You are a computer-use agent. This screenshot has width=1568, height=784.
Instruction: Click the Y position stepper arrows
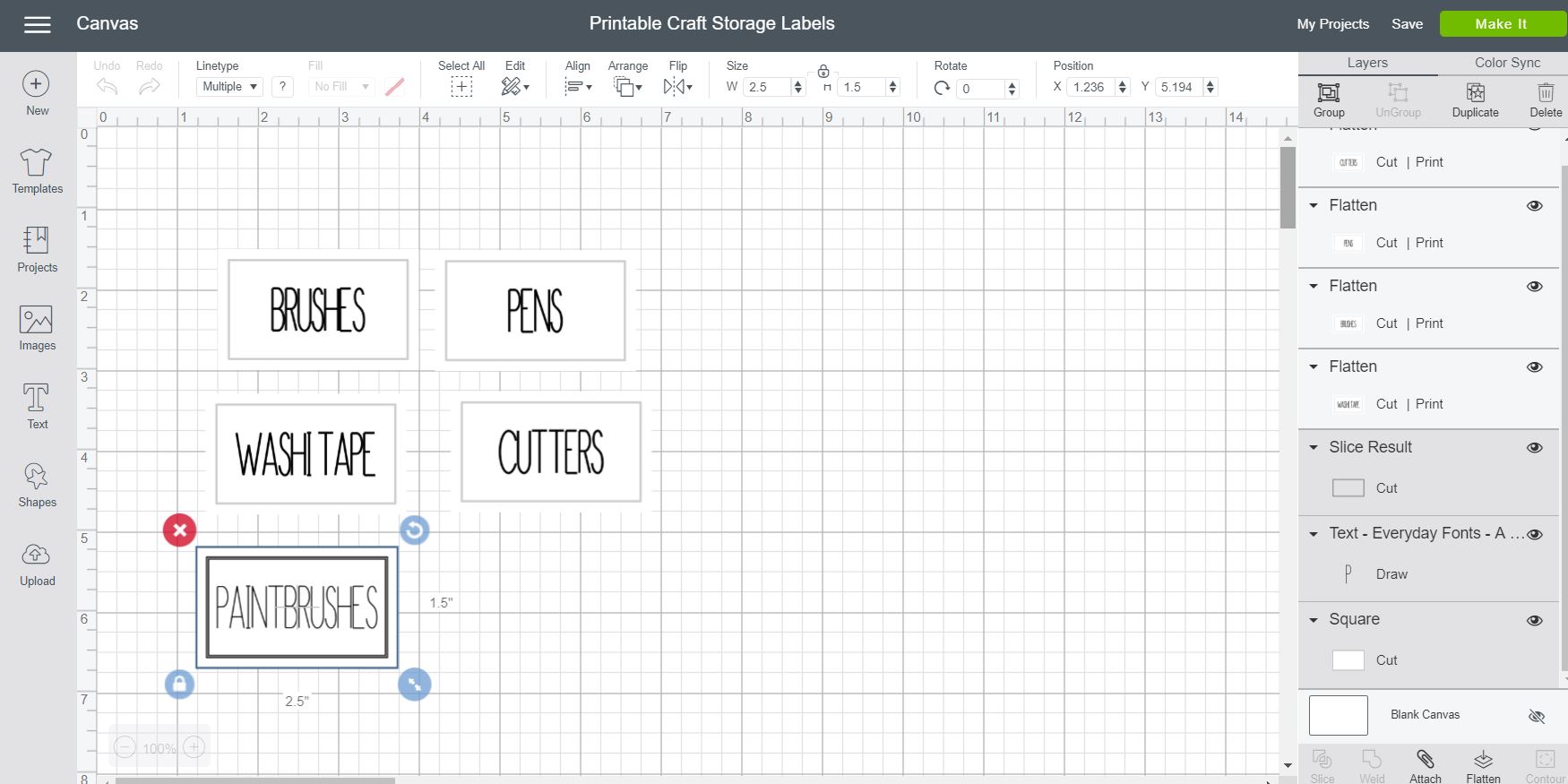(x=1210, y=87)
